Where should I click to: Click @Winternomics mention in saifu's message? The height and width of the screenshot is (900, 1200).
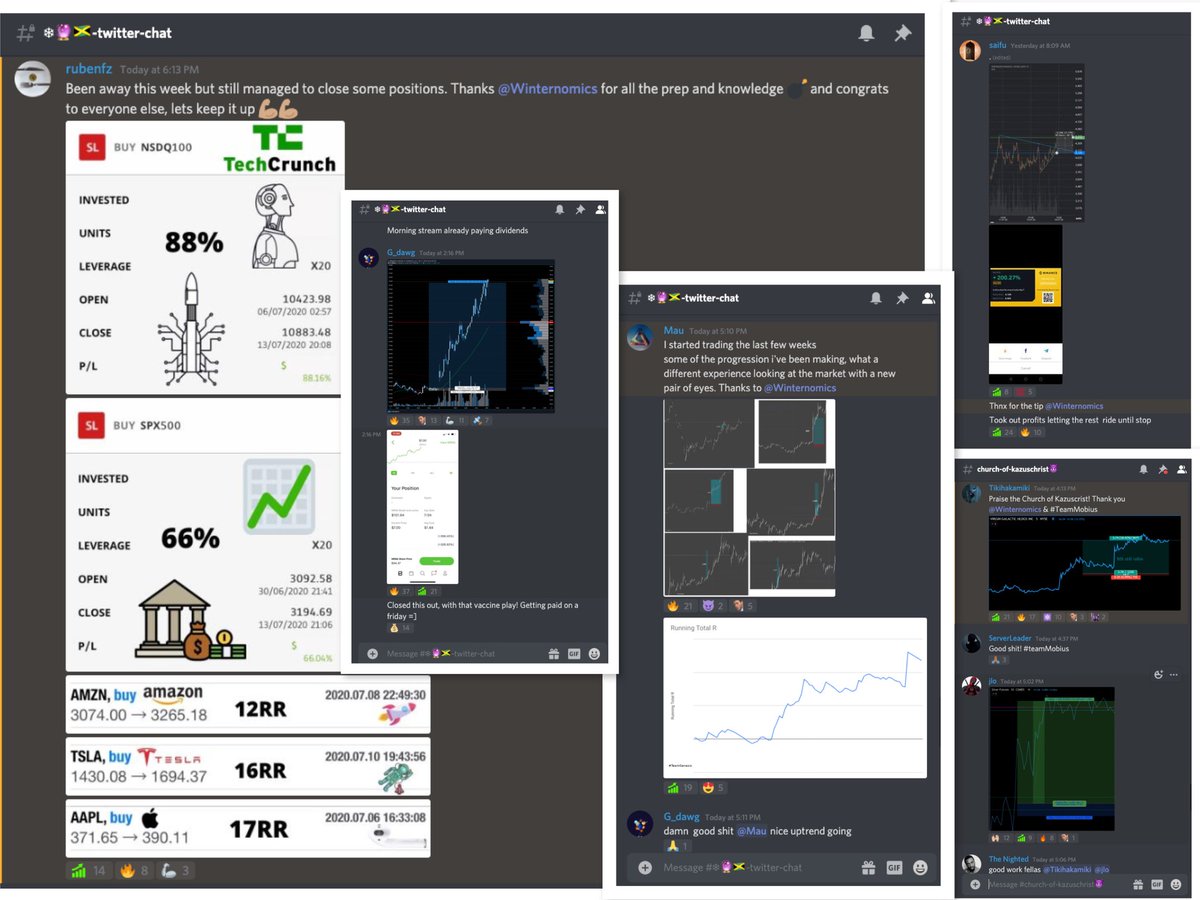pos(1076,406)
